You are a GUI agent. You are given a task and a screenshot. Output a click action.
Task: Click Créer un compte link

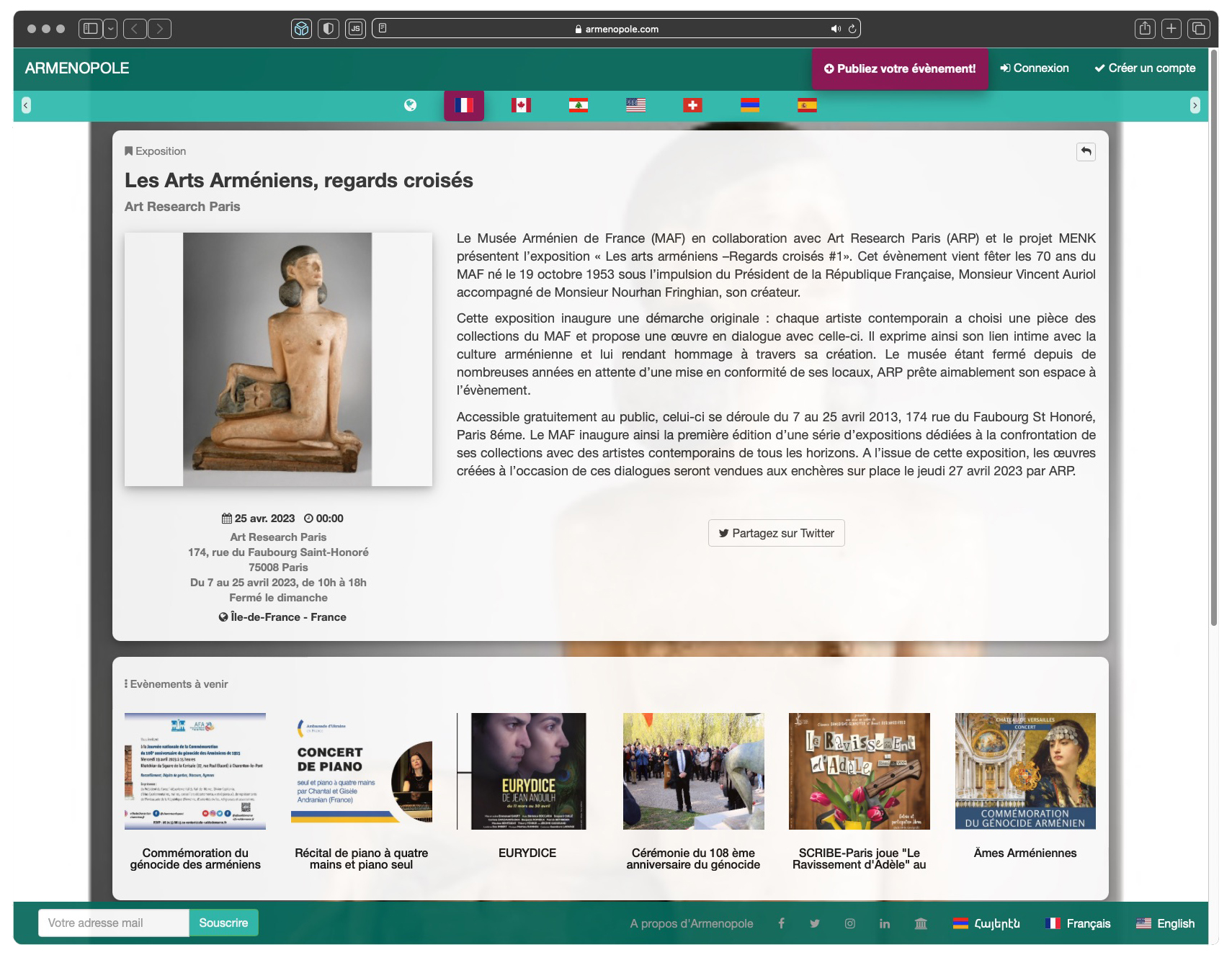tap(1145, 68)
